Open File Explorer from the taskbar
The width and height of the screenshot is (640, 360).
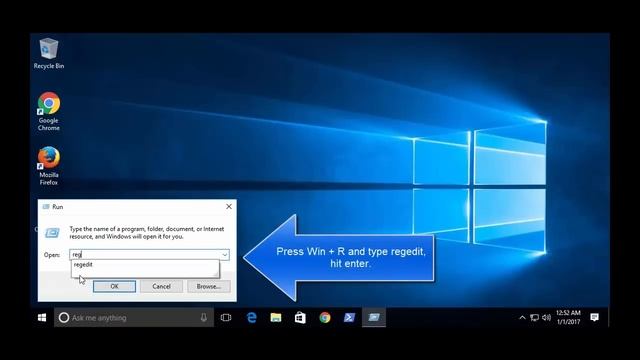tap(276, 318)
